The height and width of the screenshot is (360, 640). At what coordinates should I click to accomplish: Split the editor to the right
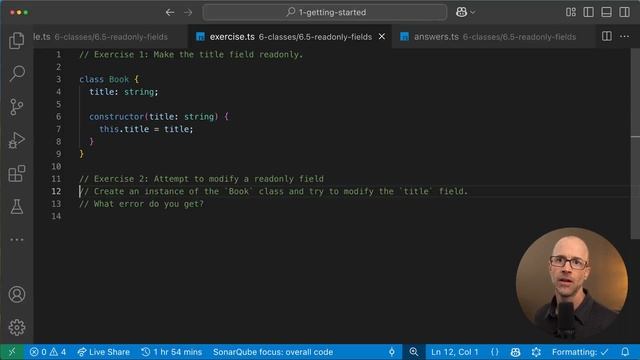tap(607, 36)
